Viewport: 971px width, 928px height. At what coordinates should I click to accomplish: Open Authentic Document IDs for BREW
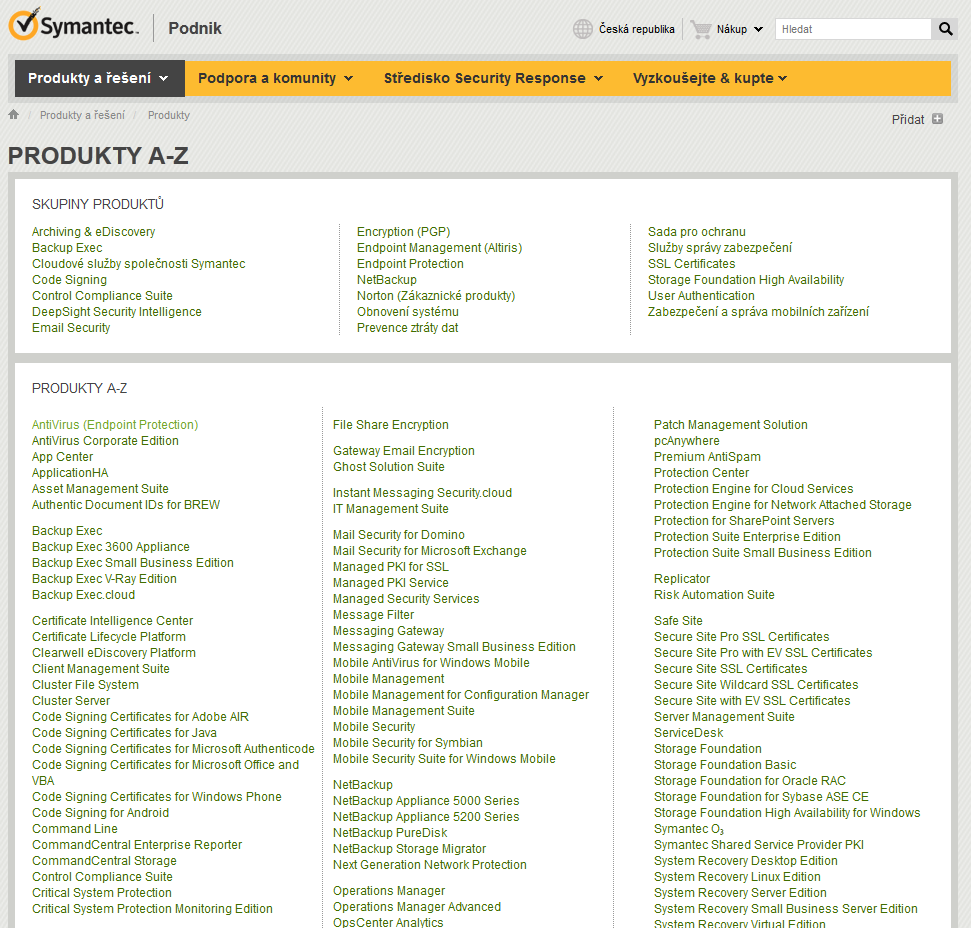(126, 505)
